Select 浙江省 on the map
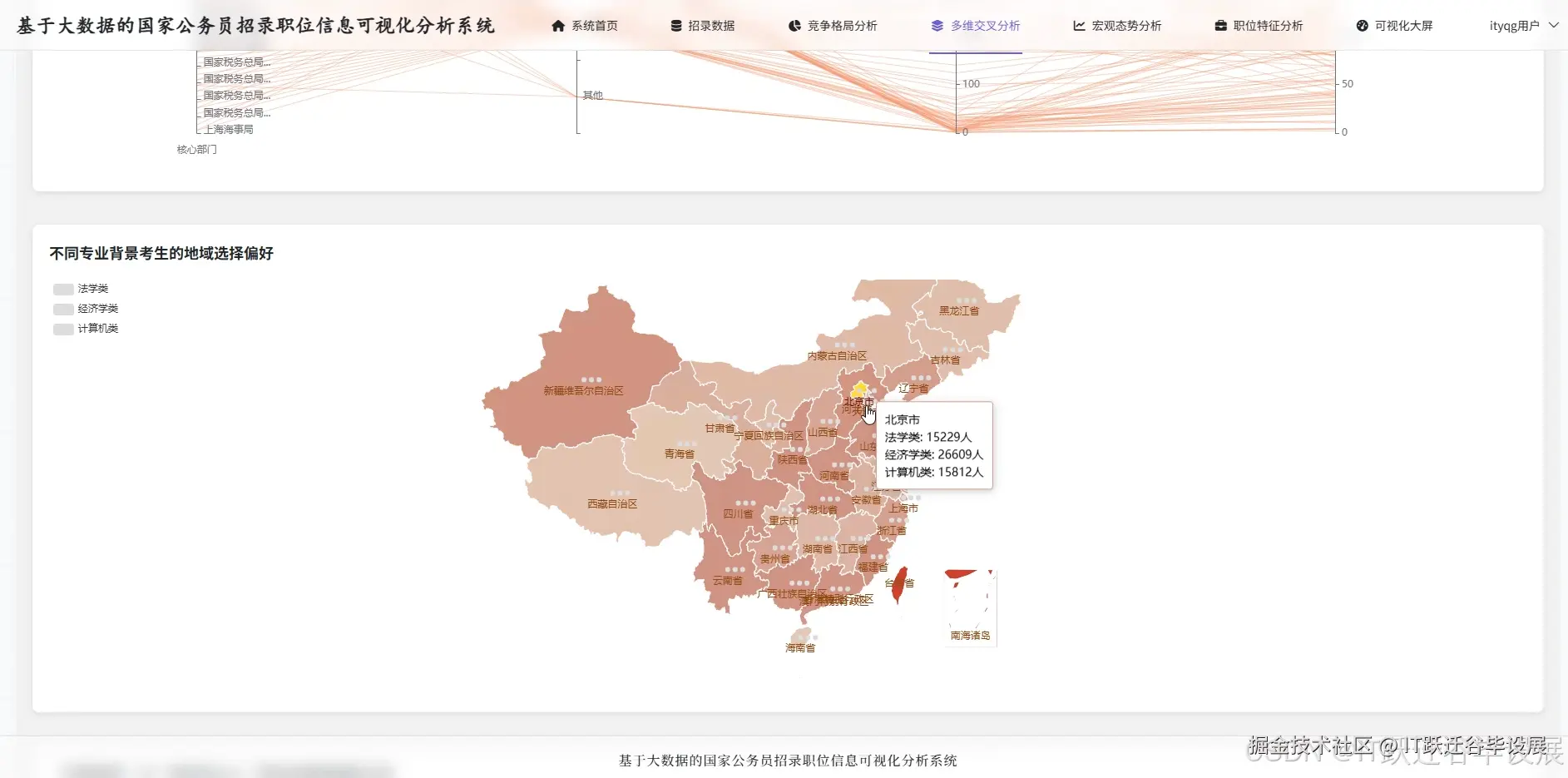Image resolution: width=1568 pixels, height=778 pixels. pos(892,530)
